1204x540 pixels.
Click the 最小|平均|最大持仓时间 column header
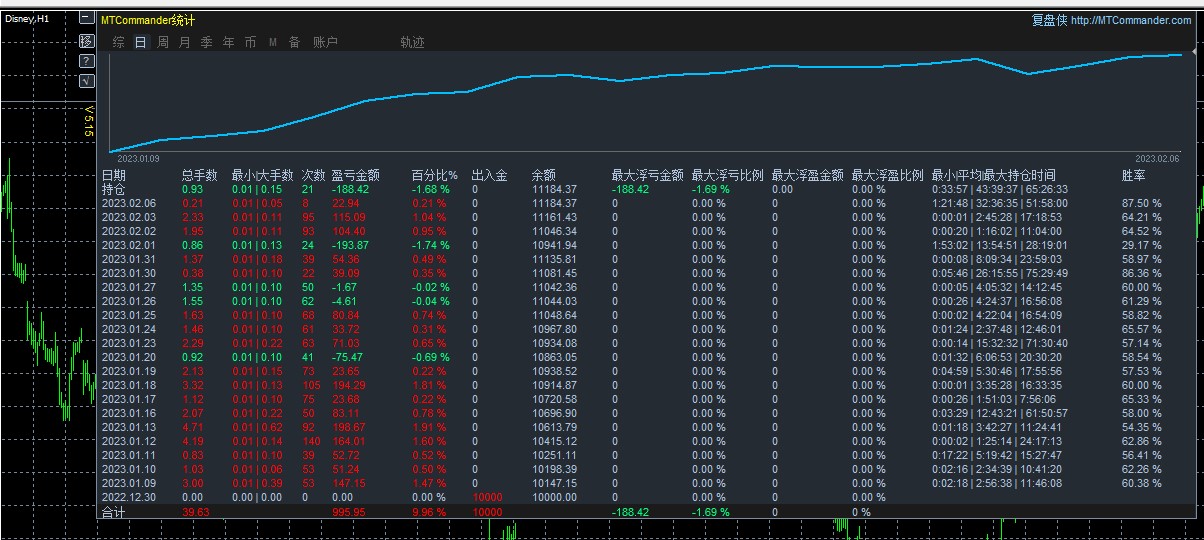(993, 175)
